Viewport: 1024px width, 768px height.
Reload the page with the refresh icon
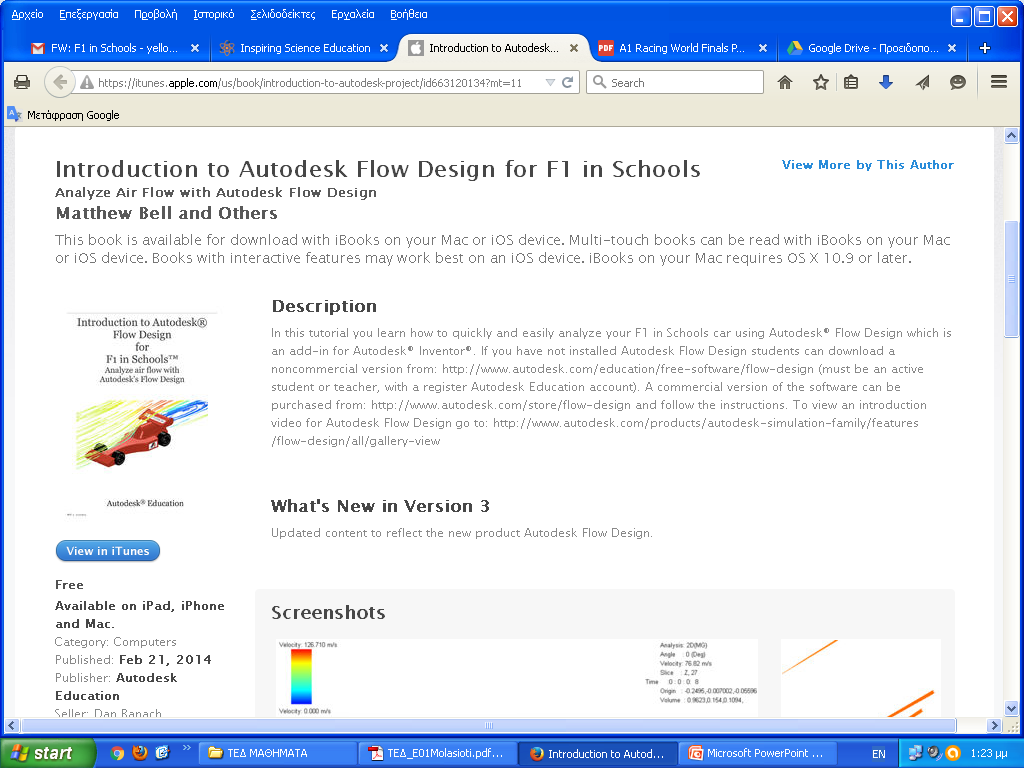pos(568,82)
